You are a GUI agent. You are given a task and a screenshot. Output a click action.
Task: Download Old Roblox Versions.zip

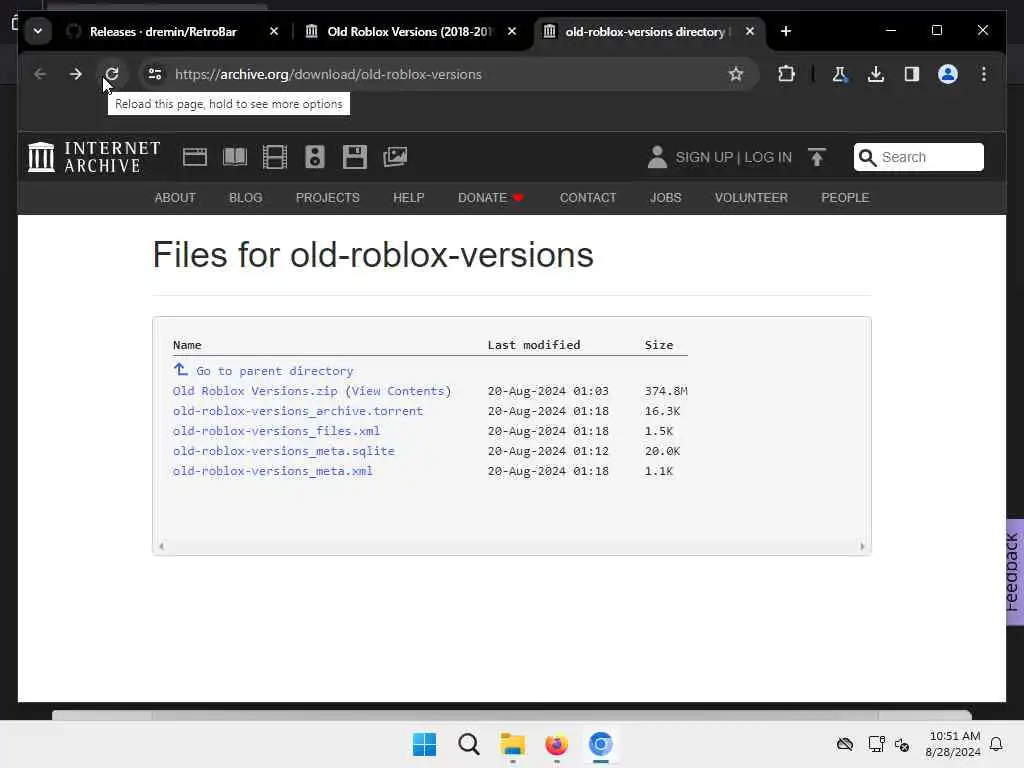255,391
